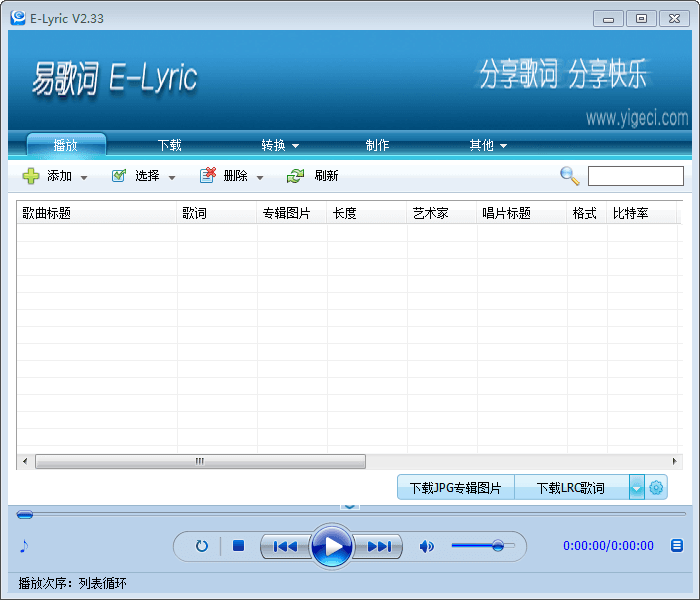Sort by 比特率 column header
This screenshot has height=600, width=700.
click(x=642, y=213)
